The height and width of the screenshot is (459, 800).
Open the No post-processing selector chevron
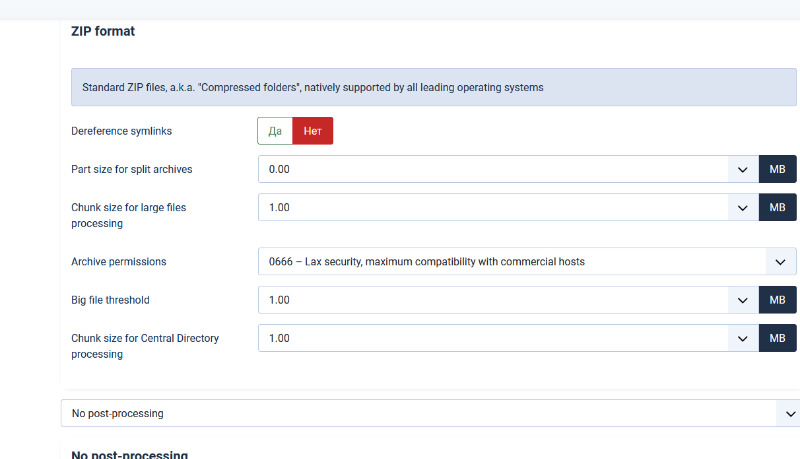(x=790, y=414)
